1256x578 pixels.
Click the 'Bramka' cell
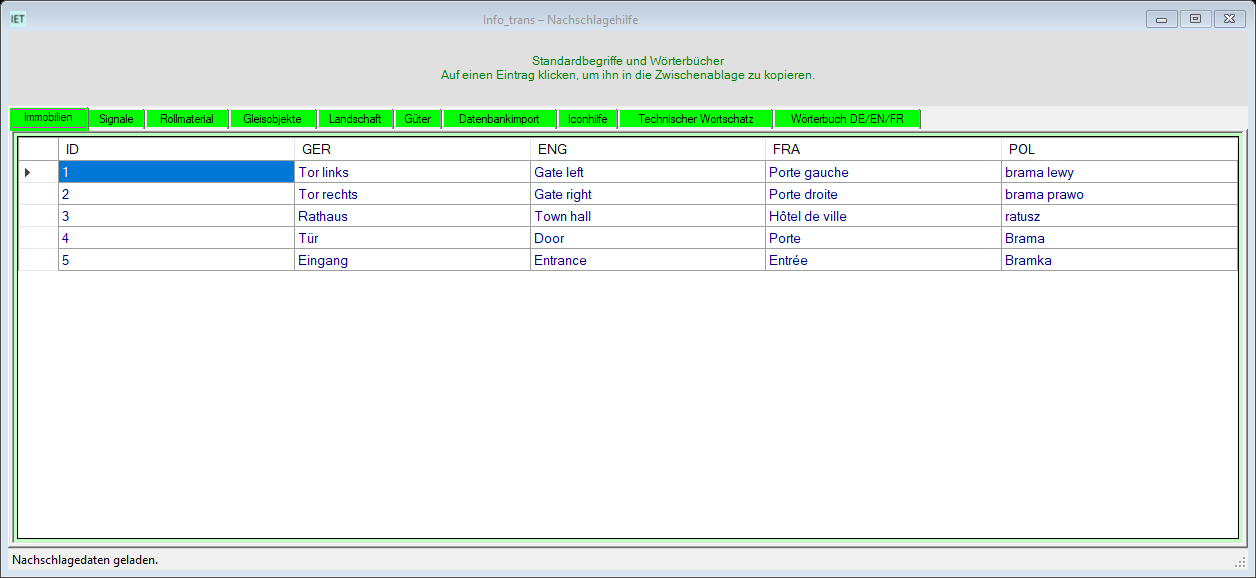tap(1119, 260)
